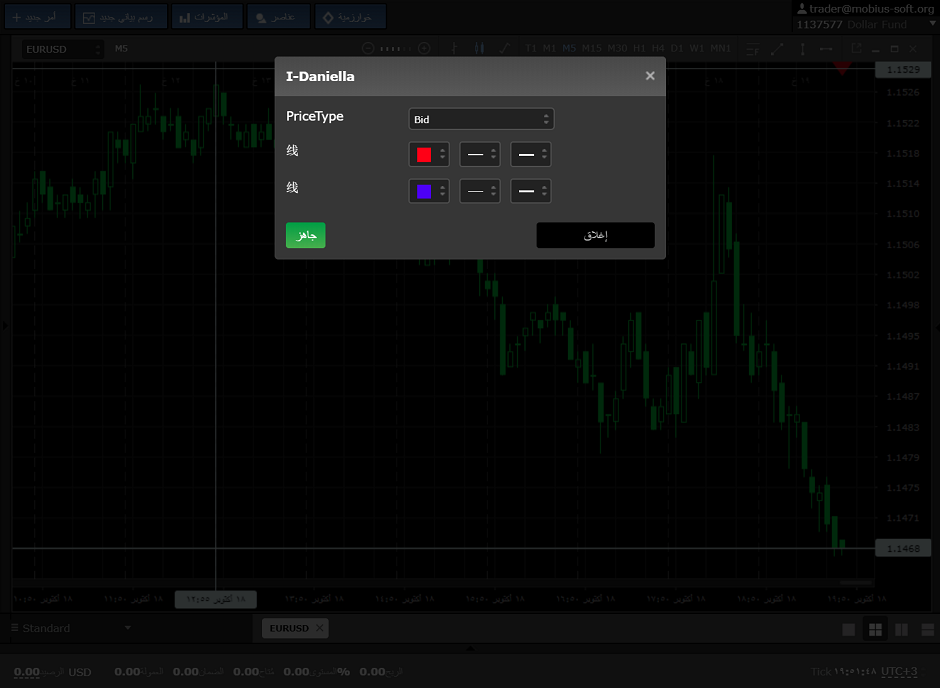Screen dimensions: 940x688
Task: Open line style dropdown at end of blue line row
Action: [x=531, y=191]
